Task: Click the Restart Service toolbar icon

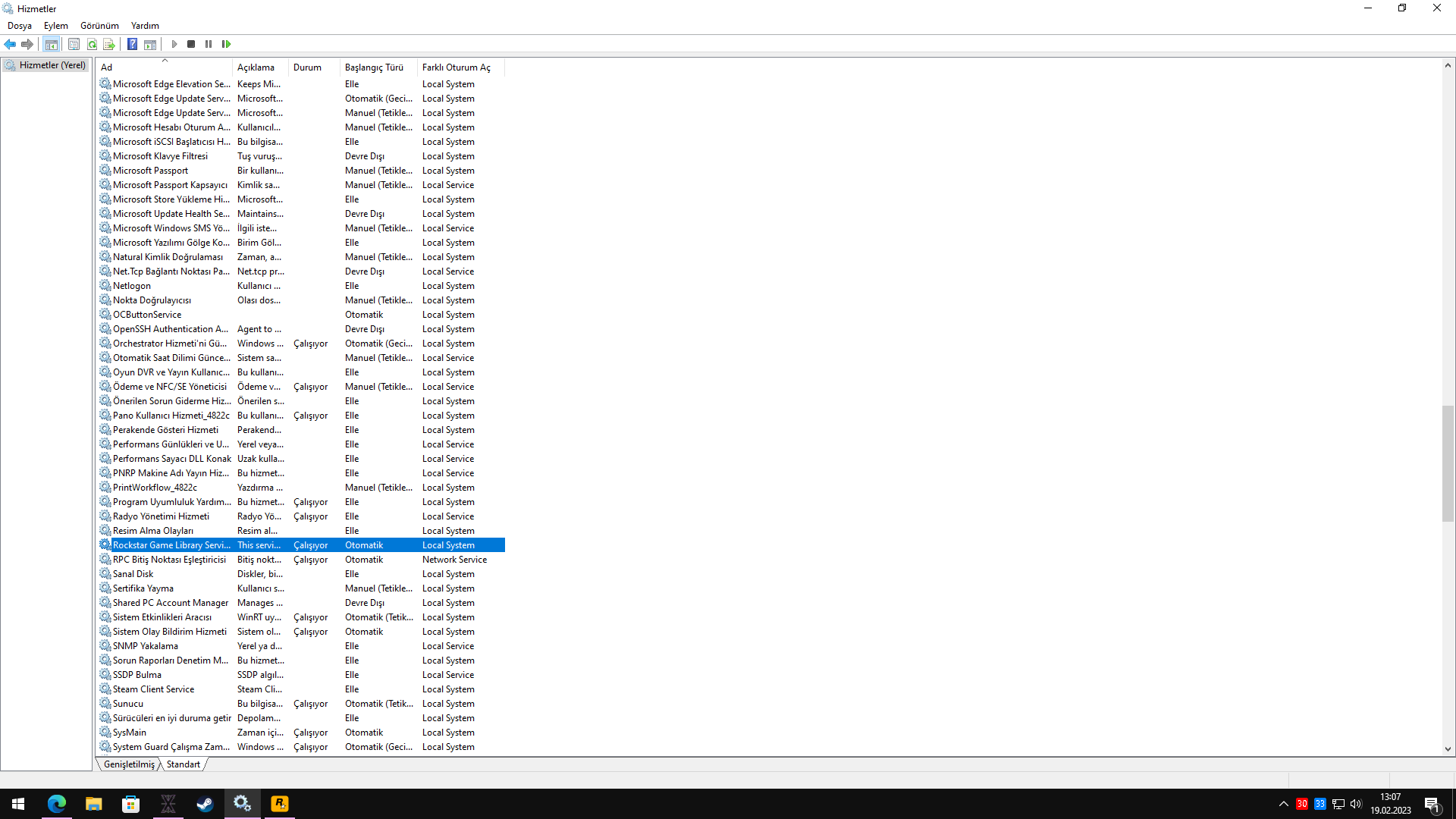Action: pyautogui.click(x=226, y=44)
